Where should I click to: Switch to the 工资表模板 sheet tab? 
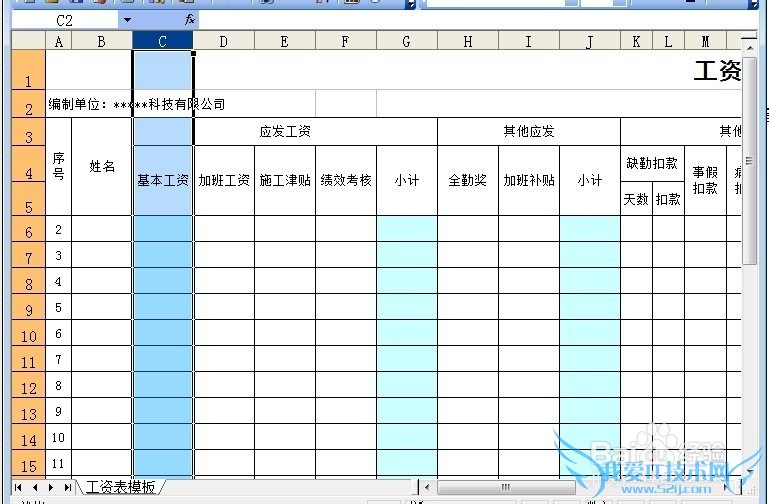120,487
